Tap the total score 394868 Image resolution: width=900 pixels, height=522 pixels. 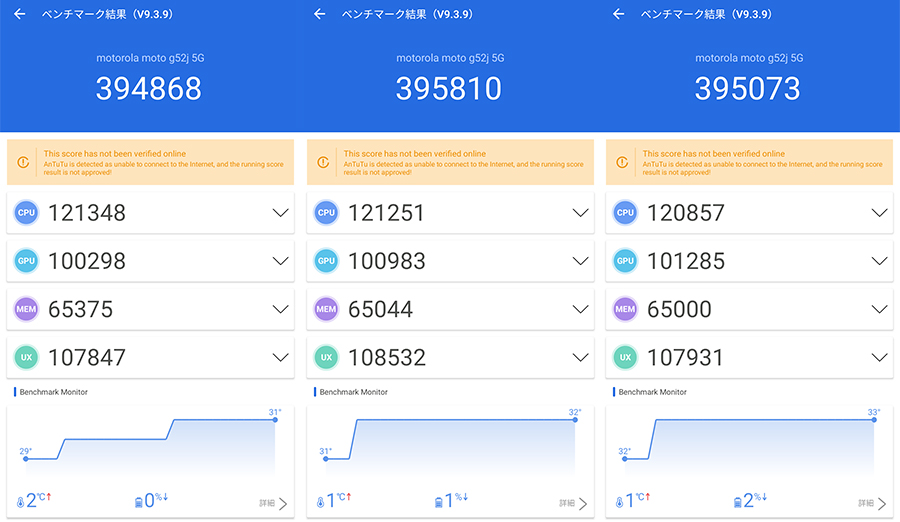[149, 88]
